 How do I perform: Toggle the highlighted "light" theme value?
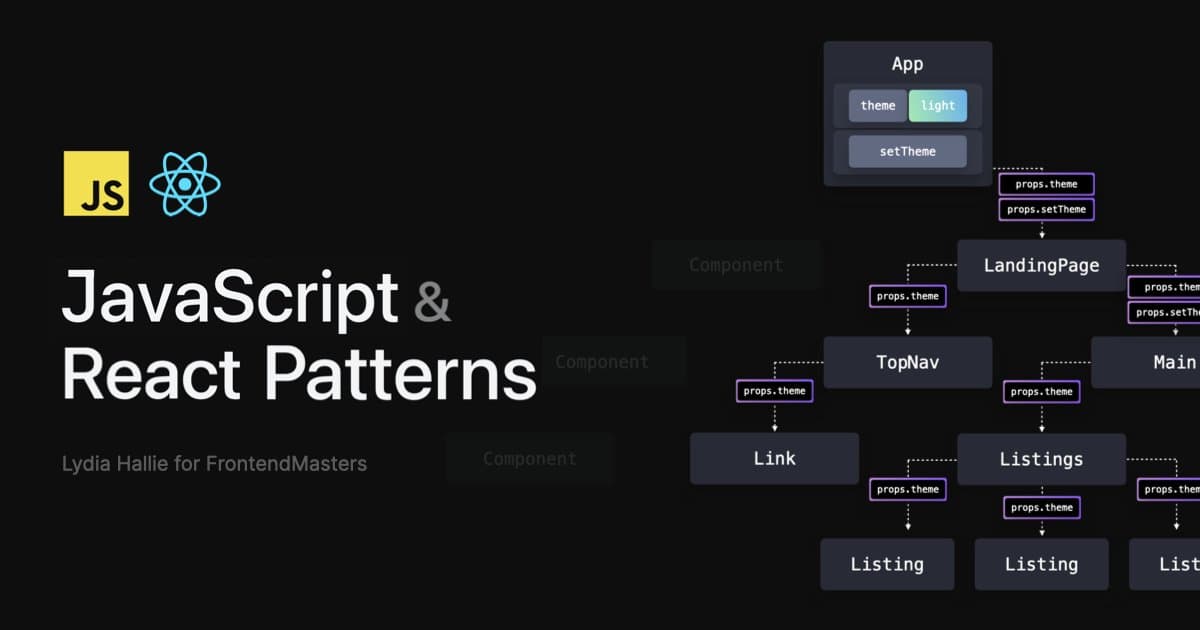coord(937,105)
